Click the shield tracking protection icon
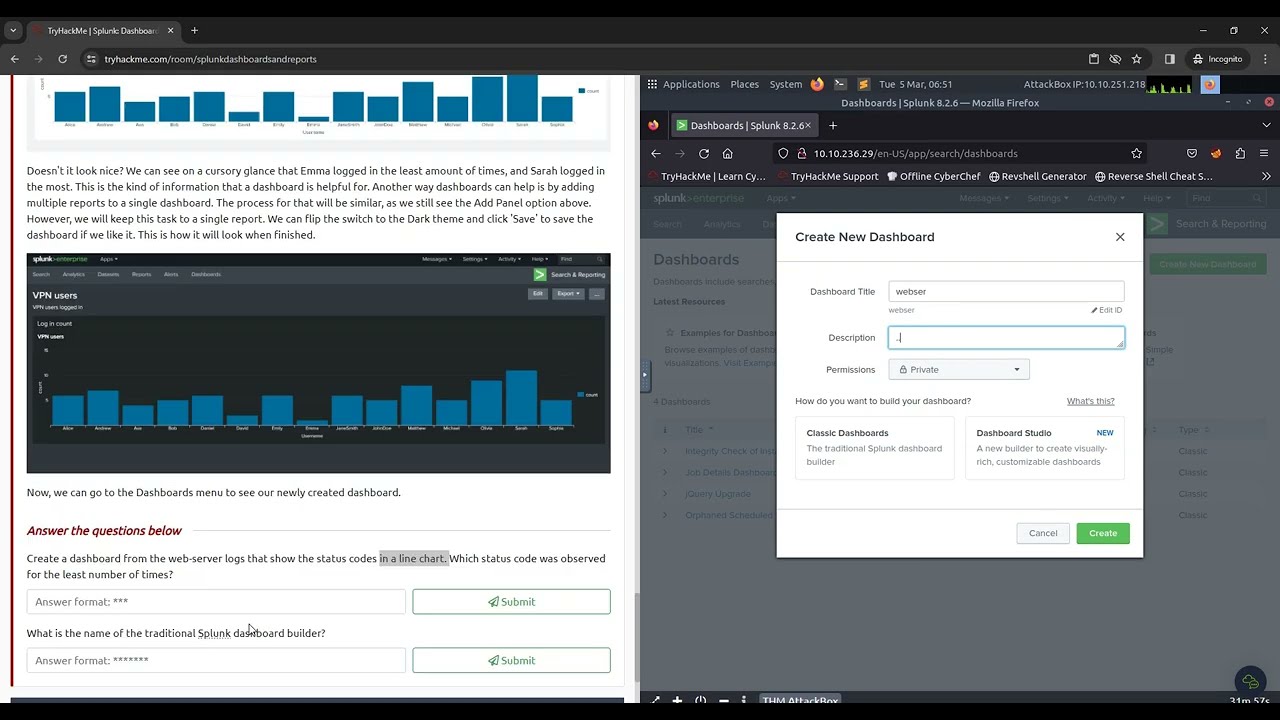 pyautogui.click(x=783, y=153)
